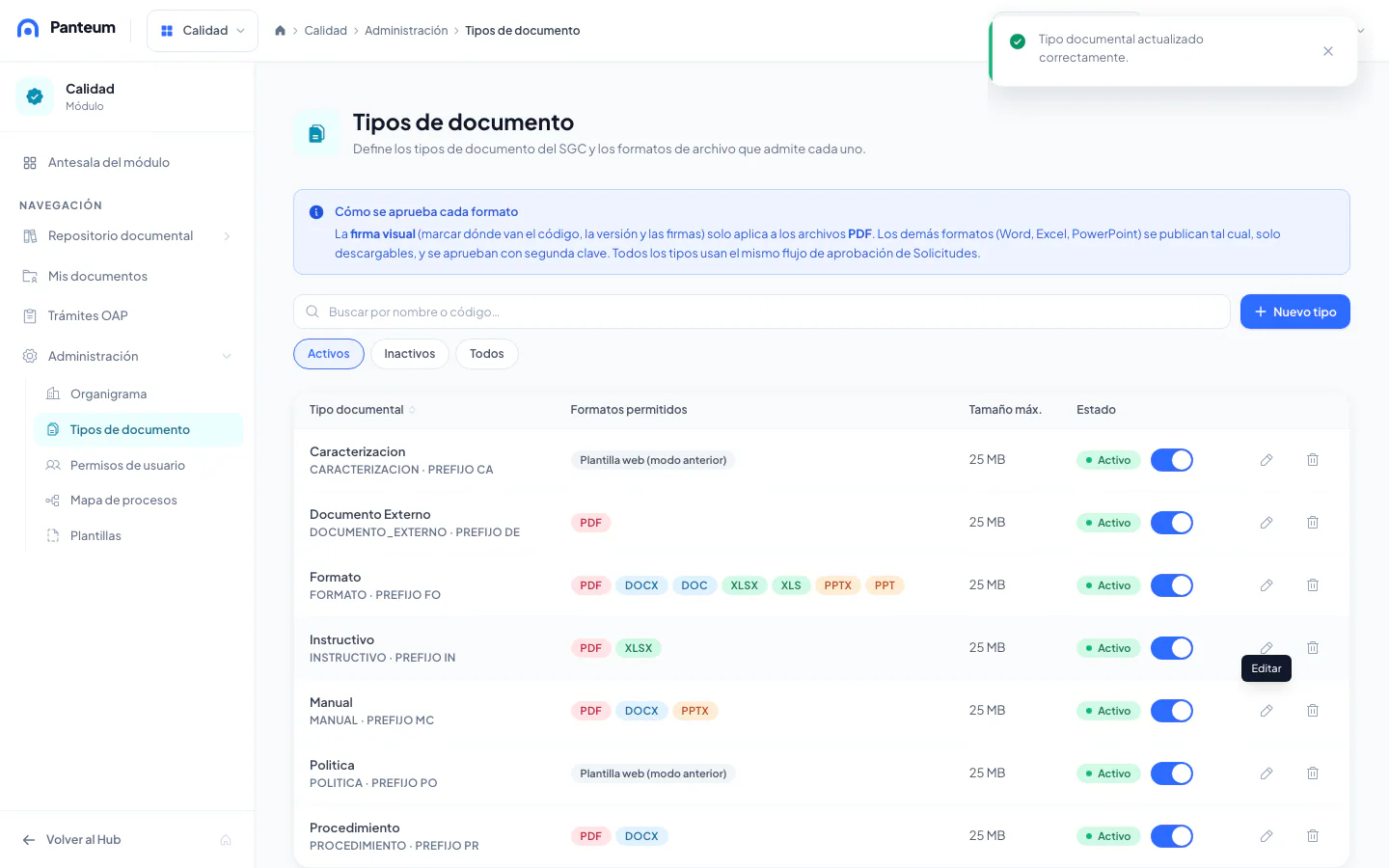The height and width of the screenshot is (868, 1389).
Task: Switch off the Politica type
Action: coord(1172,773)
